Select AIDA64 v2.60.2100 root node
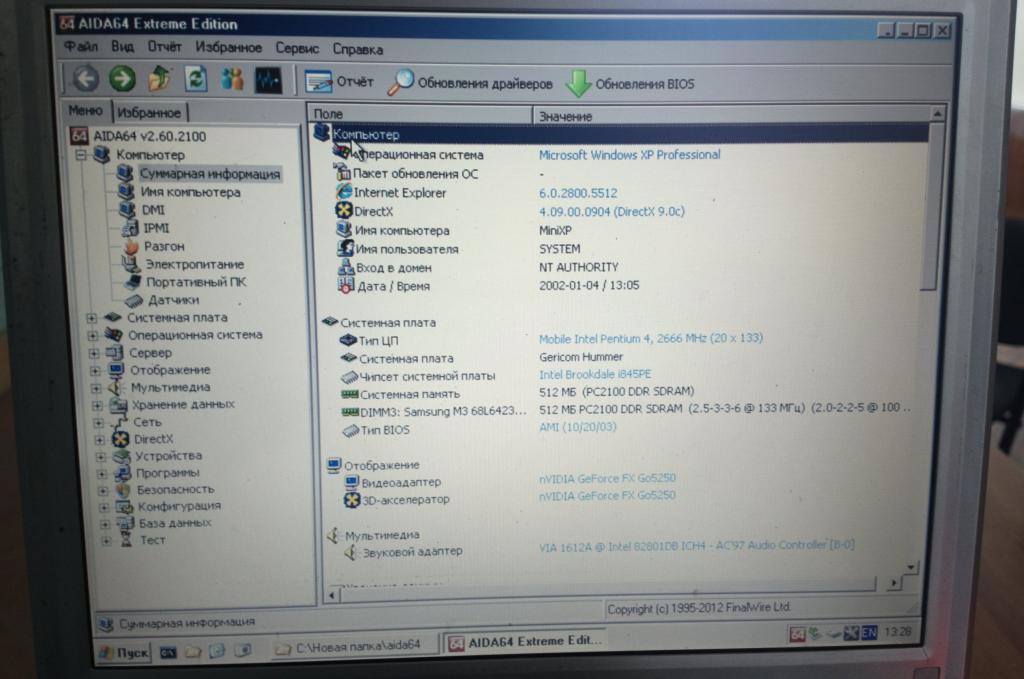The width and height of the screenshot is (1024, 679). point(150,136)
